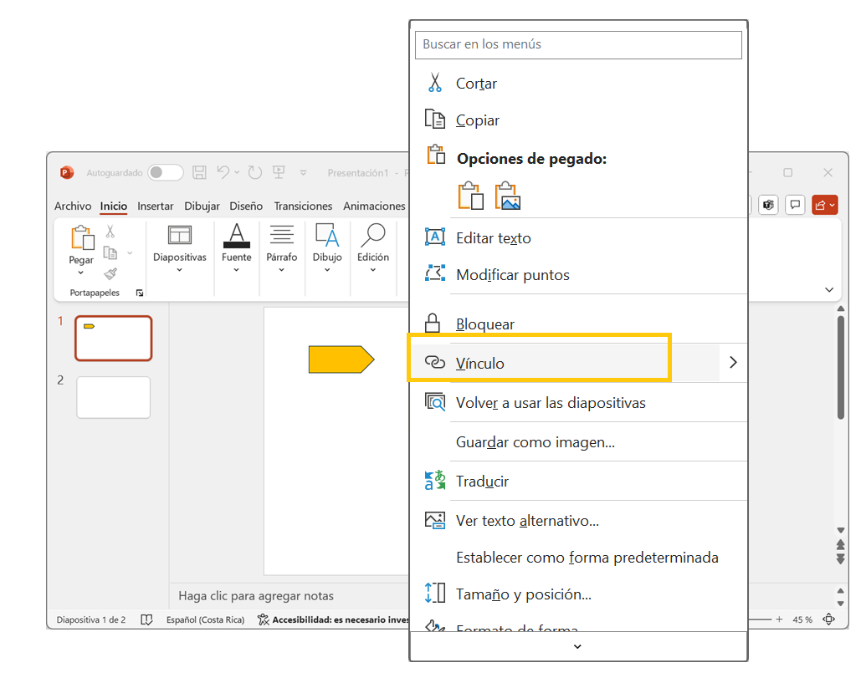Click the Traducir translate icon

[434, 481]
